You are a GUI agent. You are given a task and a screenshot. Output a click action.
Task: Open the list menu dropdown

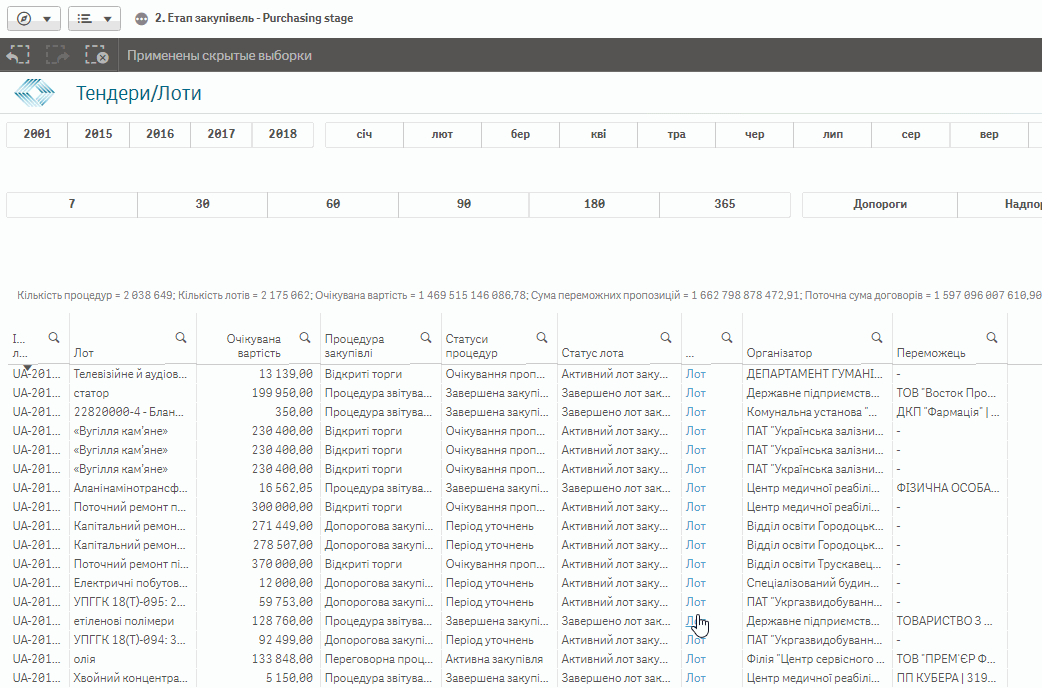pos(95,18)
